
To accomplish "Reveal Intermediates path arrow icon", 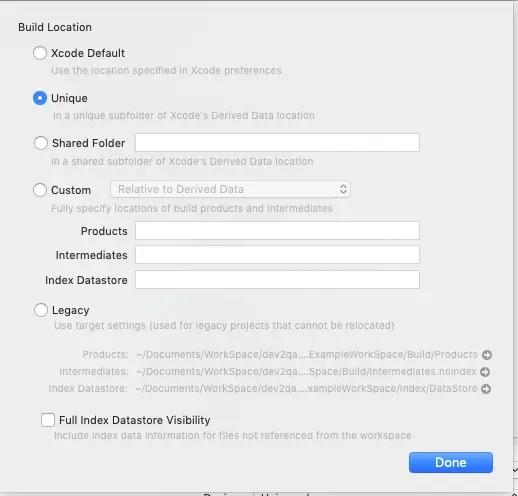I will click(x=485, y=372).
